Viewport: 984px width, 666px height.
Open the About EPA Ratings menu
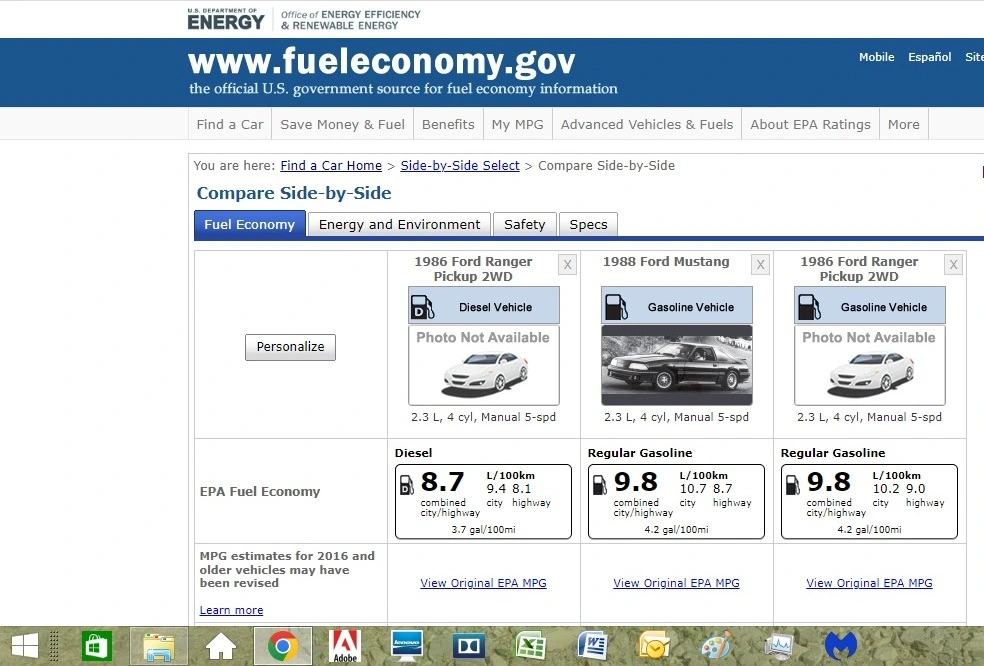click(810, 124)
